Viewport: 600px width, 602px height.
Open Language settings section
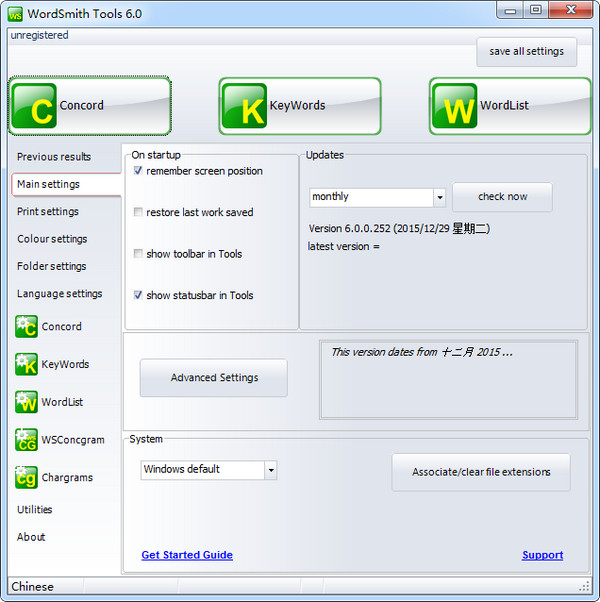pos(60,294)
